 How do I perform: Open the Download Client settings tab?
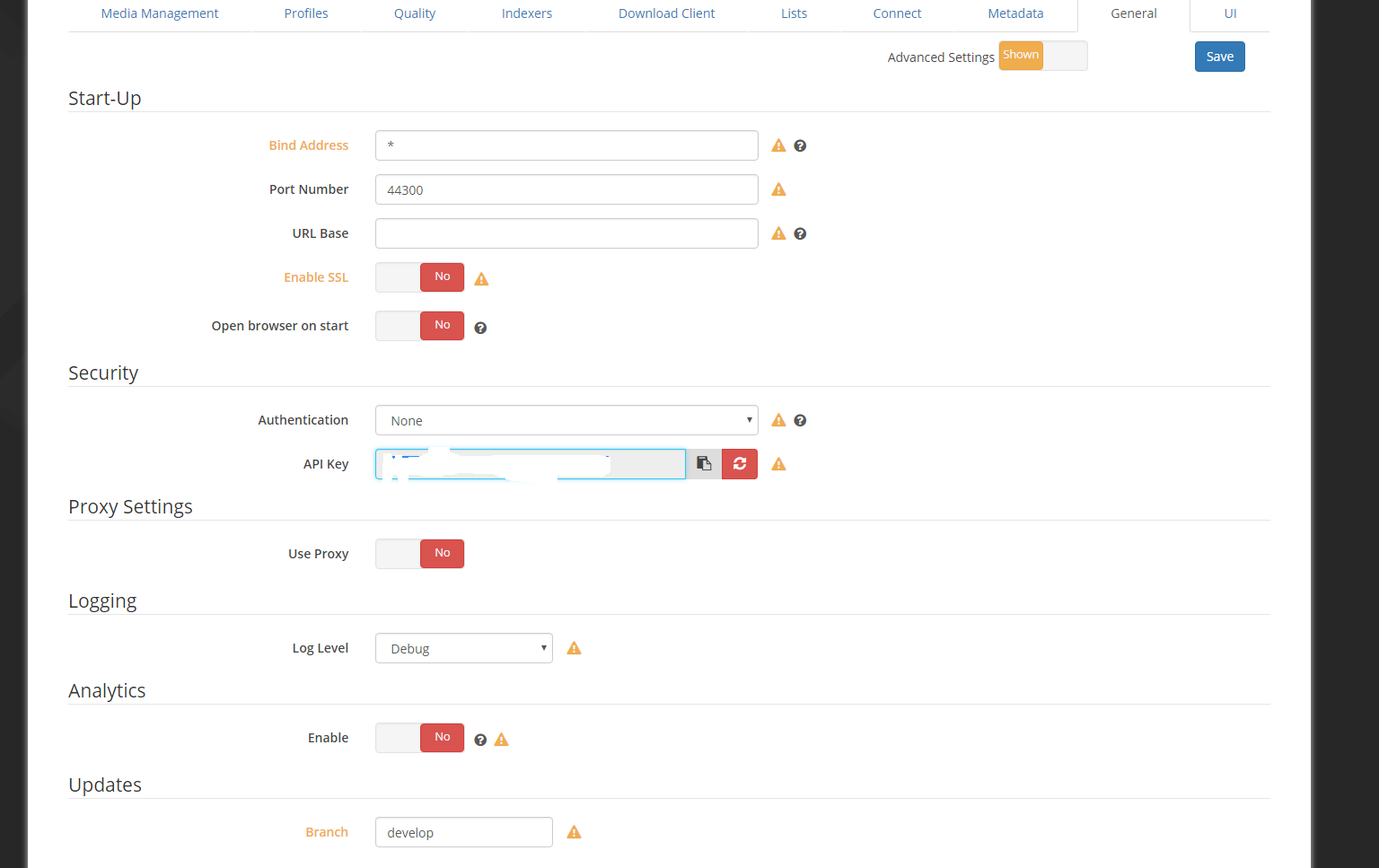666,13
